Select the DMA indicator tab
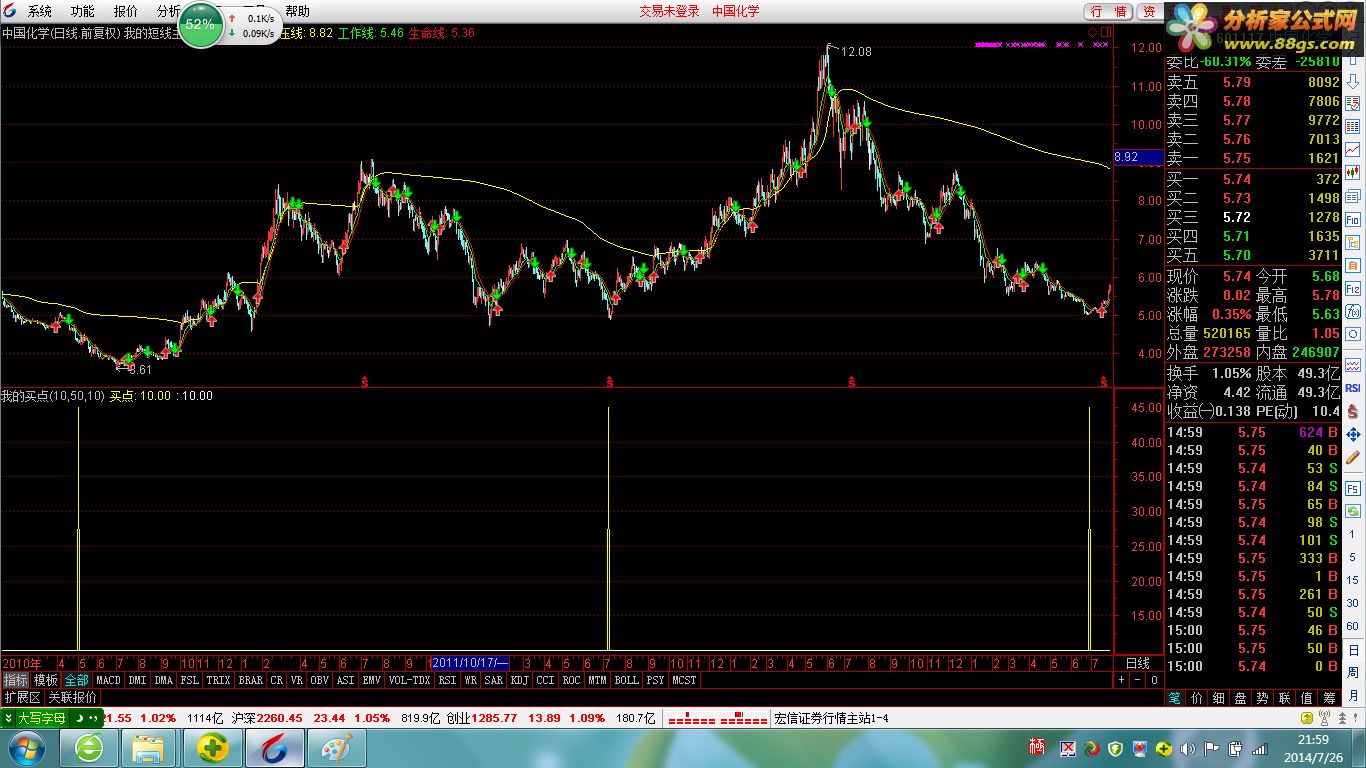Image resolution: width=1366 pixels, height=768 pixels. pos(163,680)
